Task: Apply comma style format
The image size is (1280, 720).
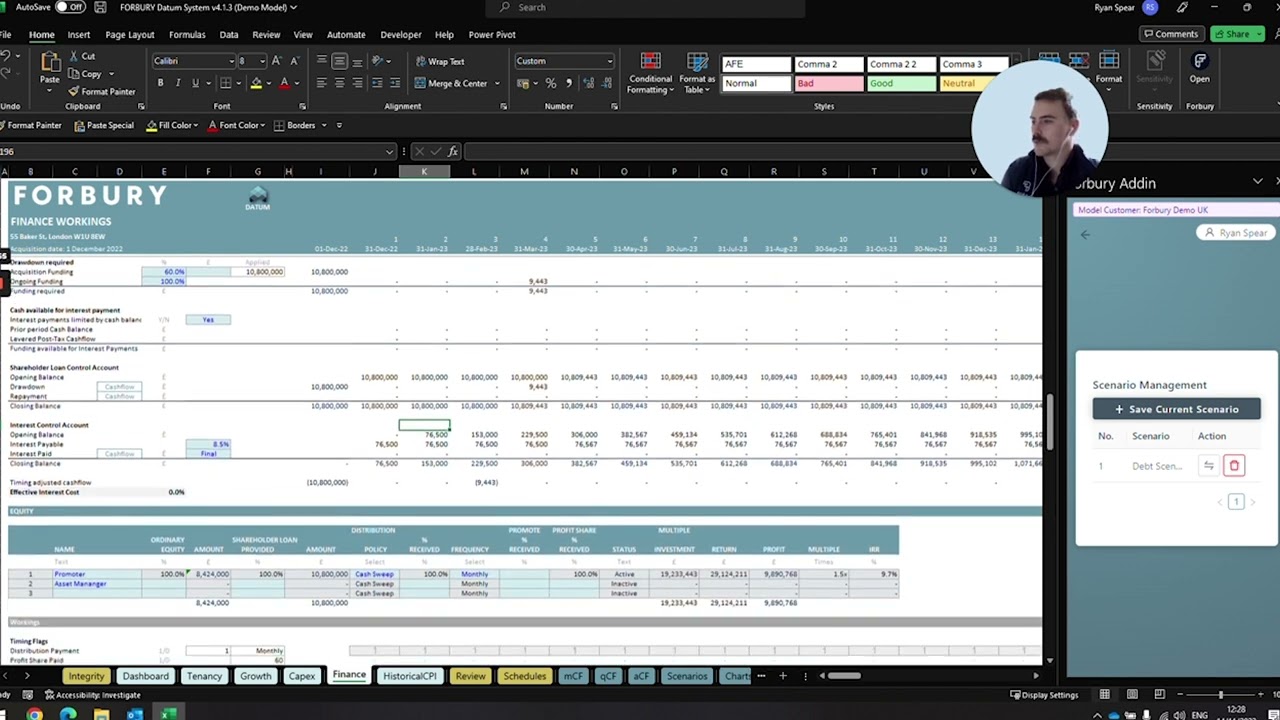Action: tap(569, 83)
